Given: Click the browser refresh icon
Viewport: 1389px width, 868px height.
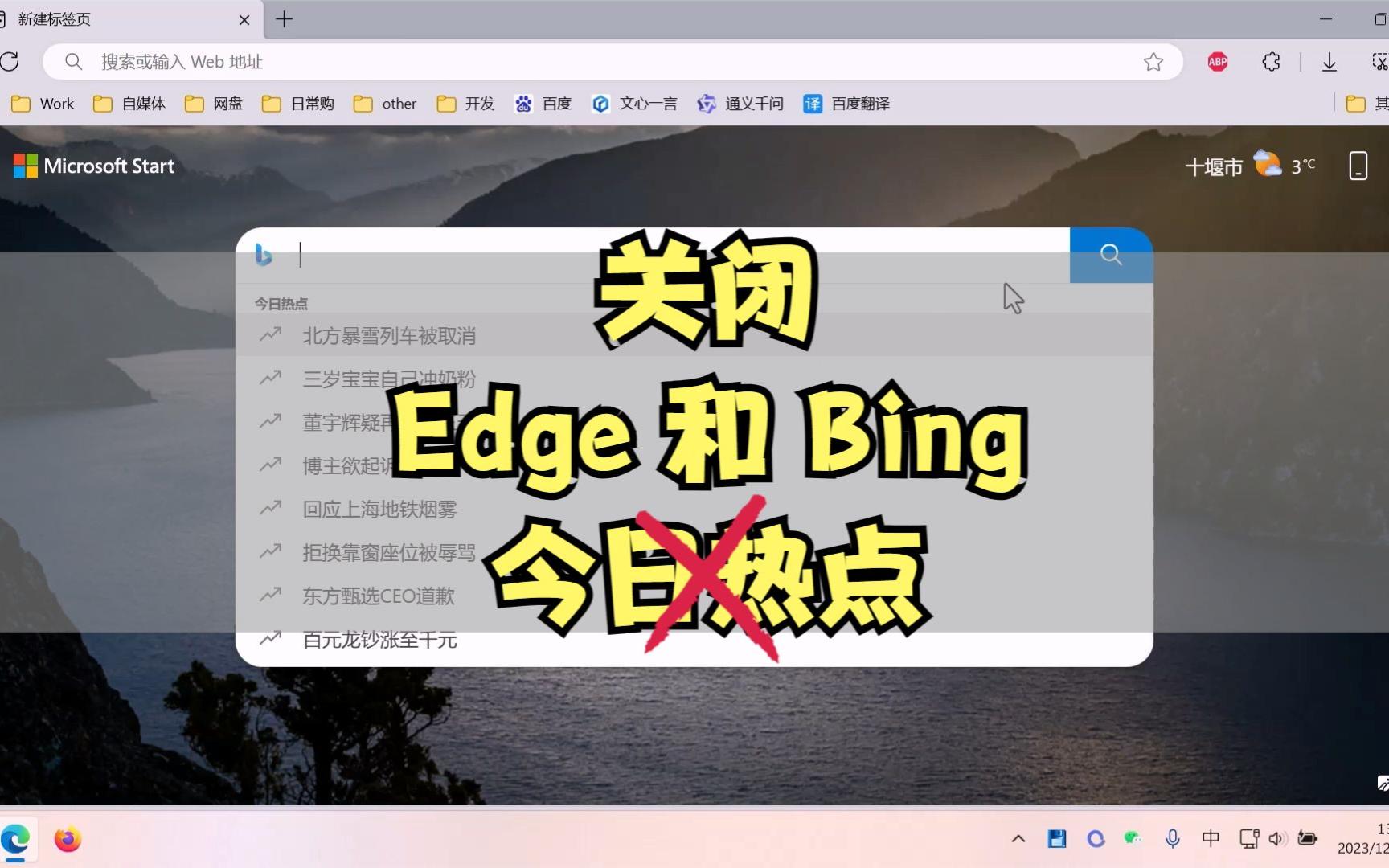Looking at the screenshot, I should [x=10, y=62].
